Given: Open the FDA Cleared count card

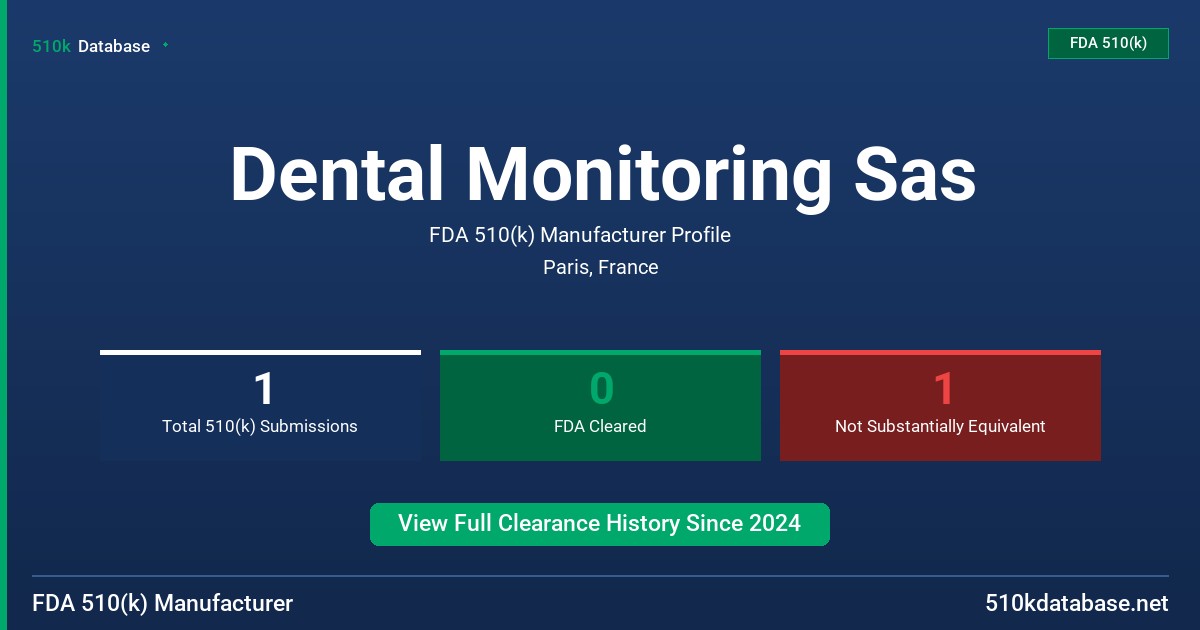Looking at the screenshot, I should pos(600,405).
